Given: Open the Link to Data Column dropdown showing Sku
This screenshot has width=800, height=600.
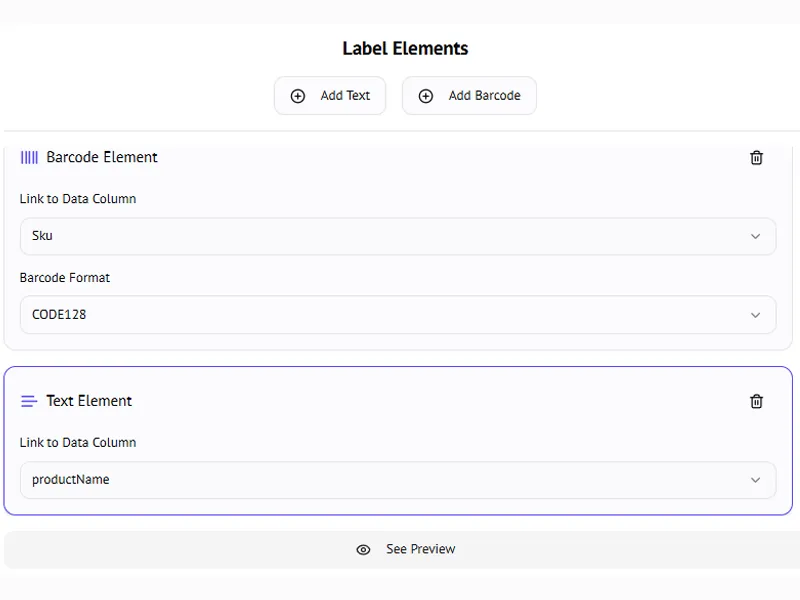Looking at the screenshot, I should 398,236.
